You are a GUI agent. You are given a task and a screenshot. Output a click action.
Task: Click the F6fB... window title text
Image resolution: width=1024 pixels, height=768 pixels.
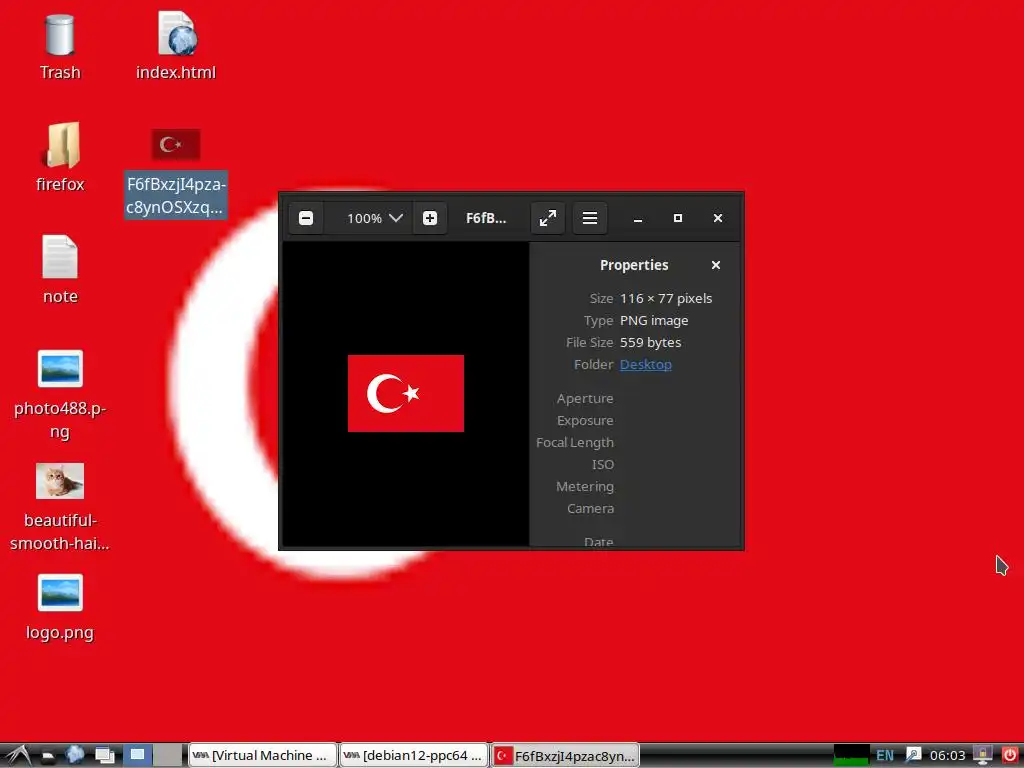point(486,218)
